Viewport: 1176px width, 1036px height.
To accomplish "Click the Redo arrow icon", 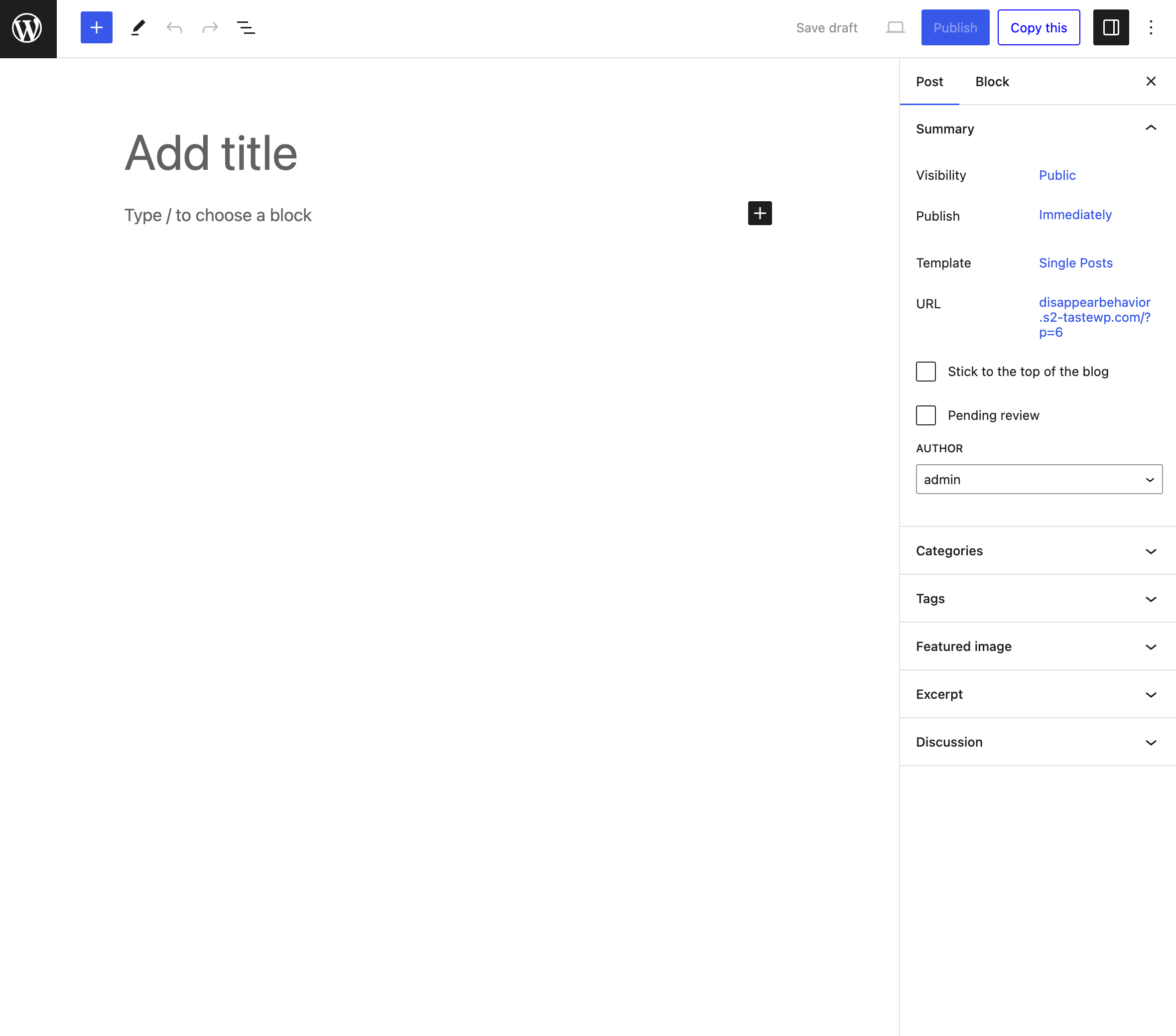I will 210,27.
